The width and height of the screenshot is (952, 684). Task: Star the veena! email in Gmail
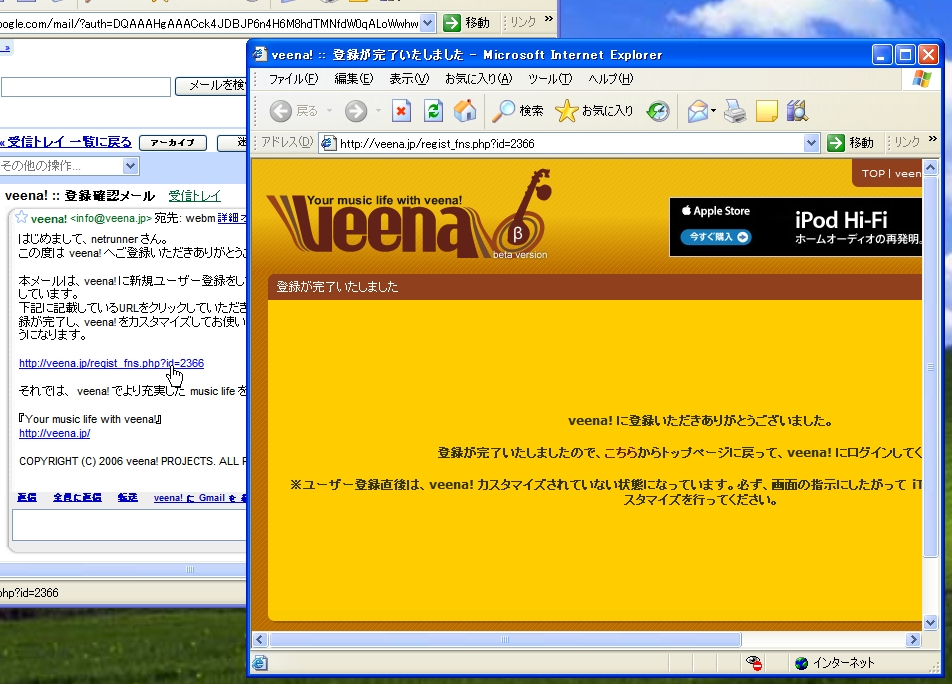[x=21, y=217]
